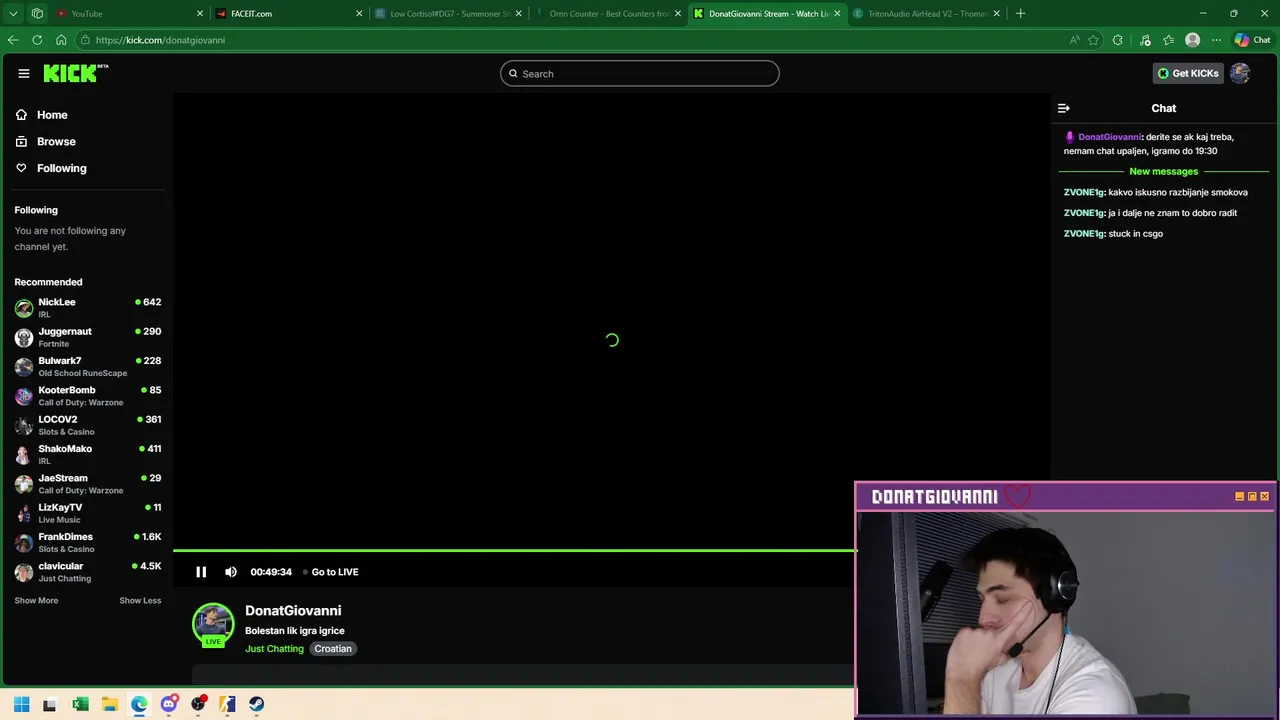
Task: Click ZVONE1g username on 'stuck in csgo' message
Action: (x=1084, y=233)
